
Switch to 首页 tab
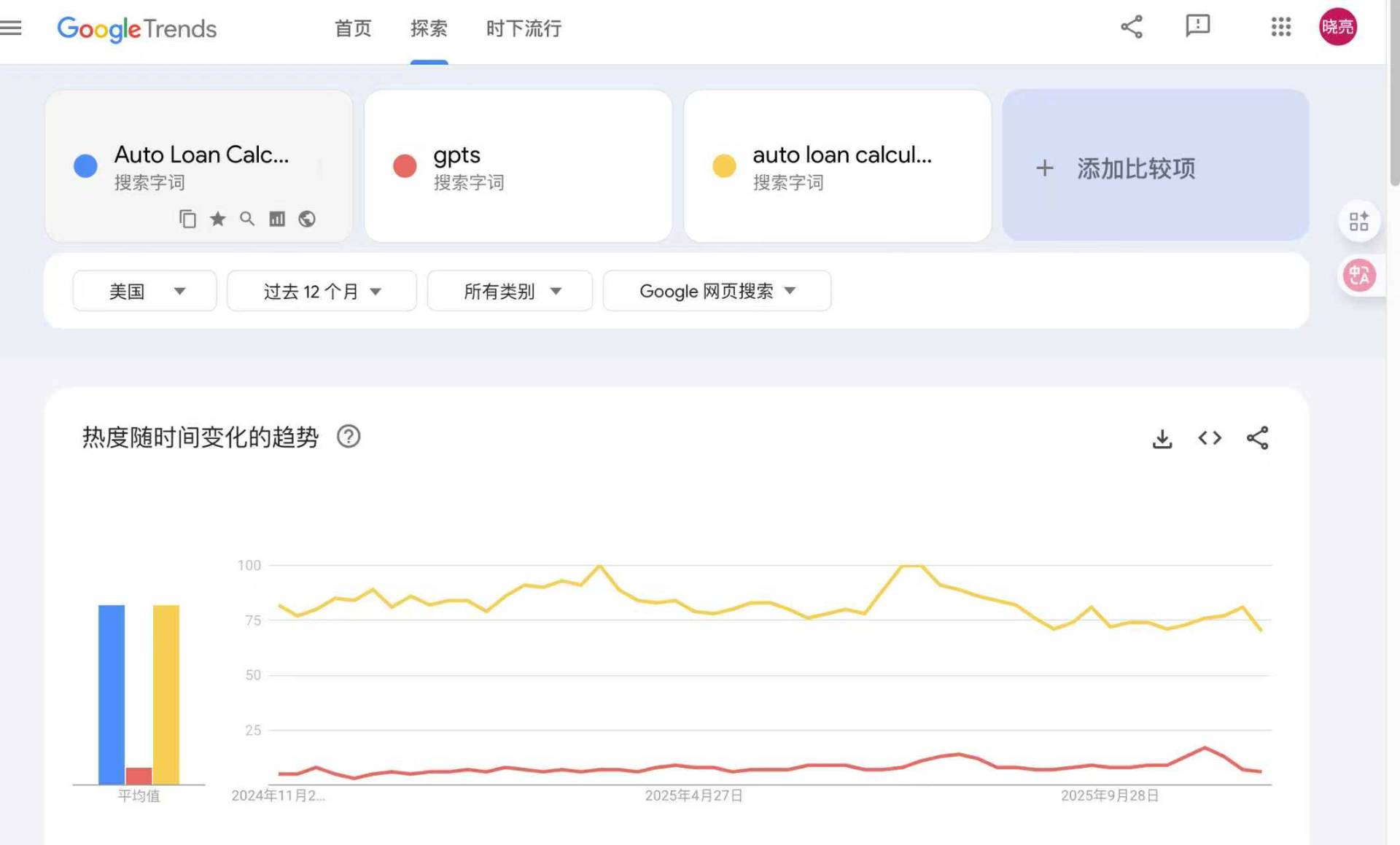coord(353,28)
